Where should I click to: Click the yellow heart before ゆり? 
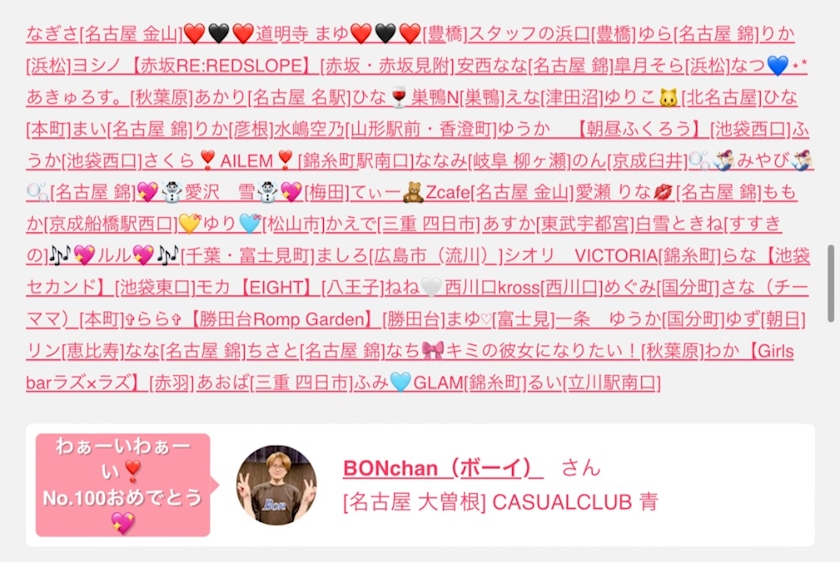coord(190,224)
